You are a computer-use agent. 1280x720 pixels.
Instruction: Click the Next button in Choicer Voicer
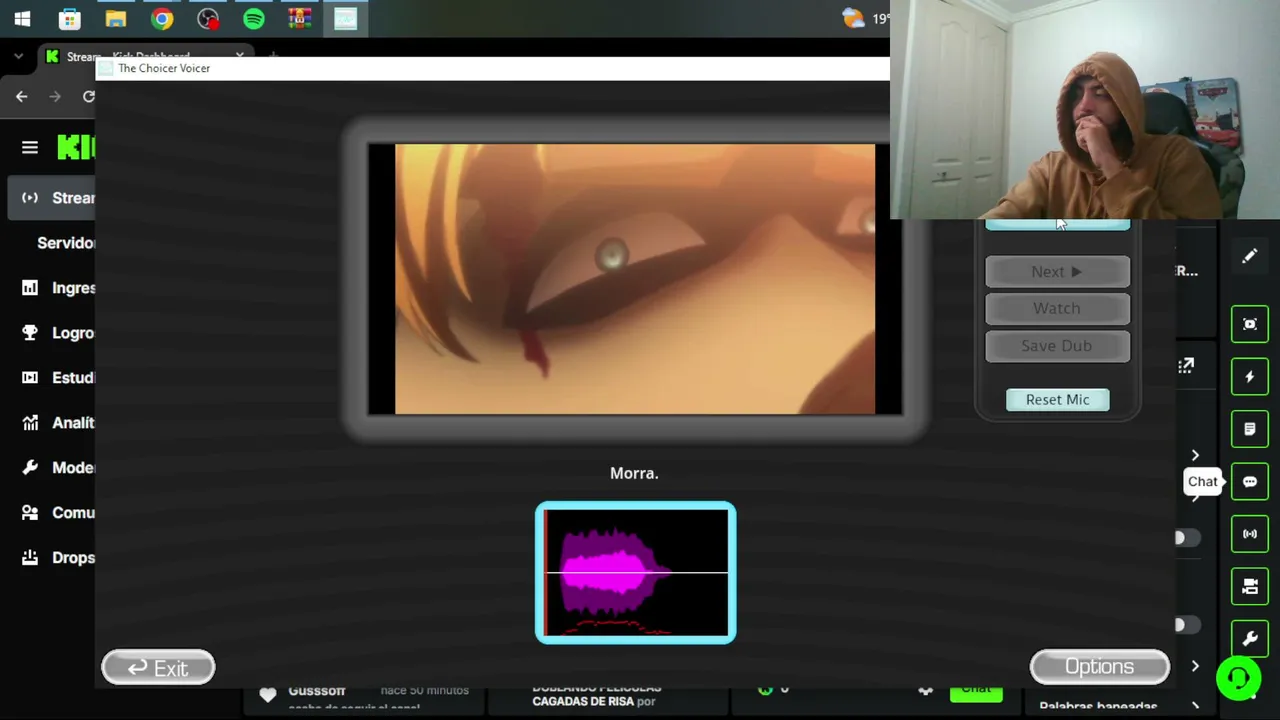coord(1057,271)
